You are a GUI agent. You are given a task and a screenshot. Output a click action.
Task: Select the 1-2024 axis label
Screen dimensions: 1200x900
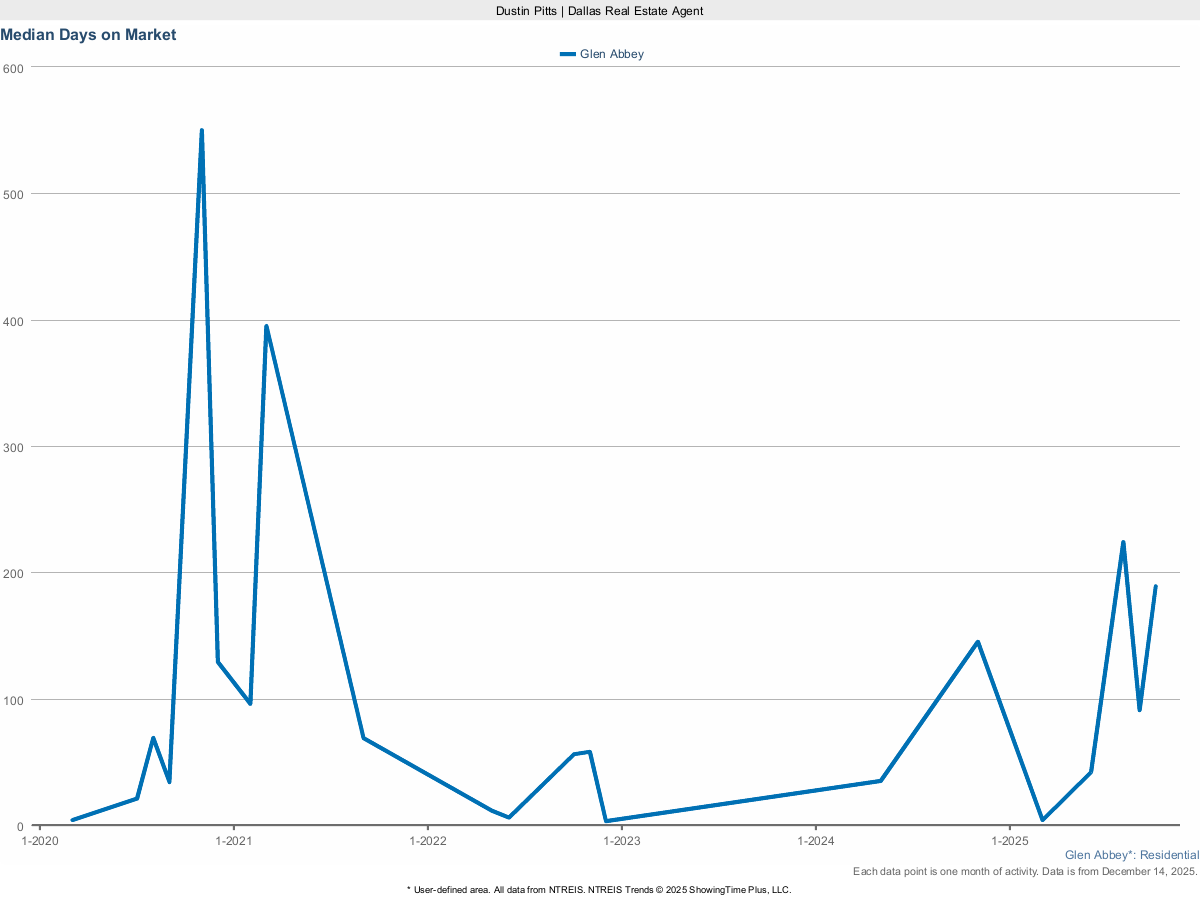[x=816, y=841]
